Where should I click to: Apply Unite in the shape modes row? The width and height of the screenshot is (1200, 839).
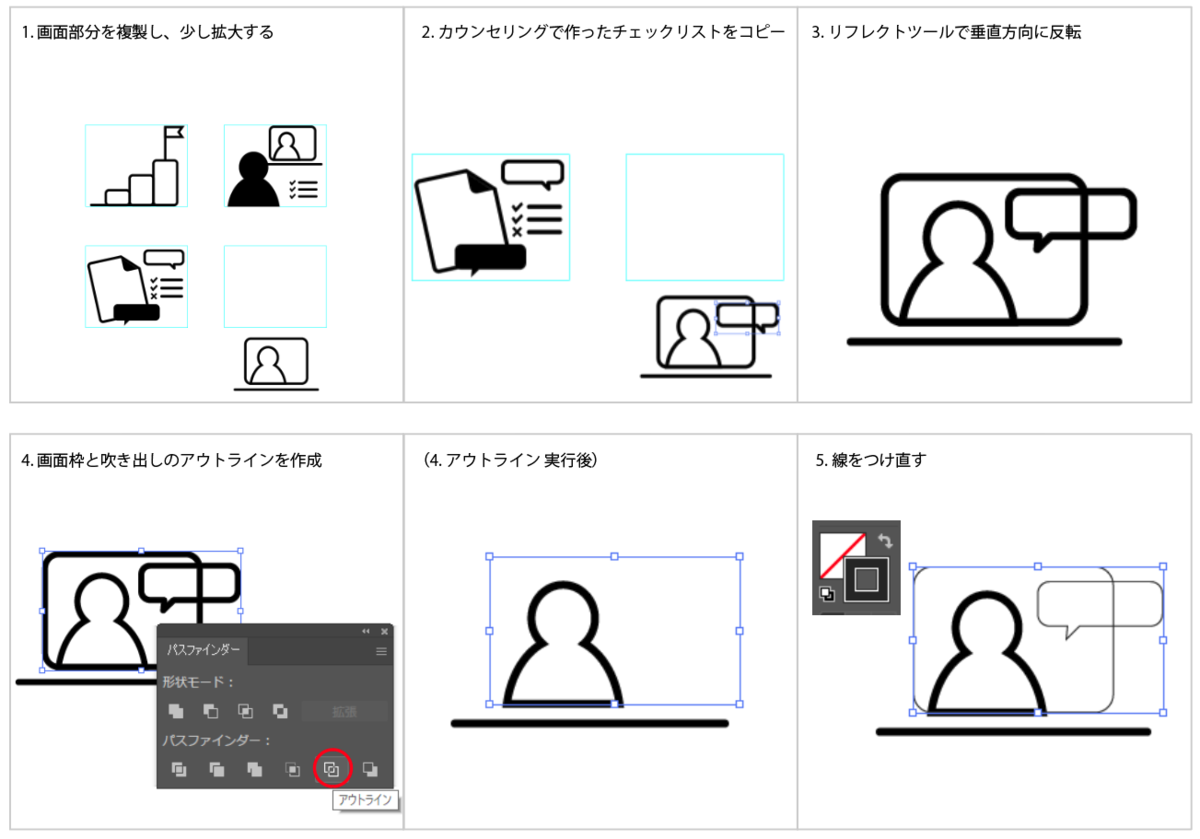pyautogui.click(x=177, y=712)
